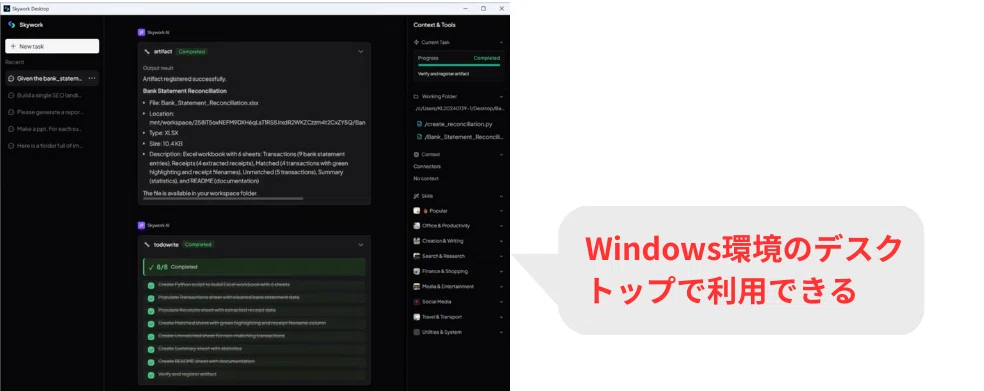The width and height of the screenshot is (984, 391).
Task: Click the Context section icon
Action: click(416, 154)
